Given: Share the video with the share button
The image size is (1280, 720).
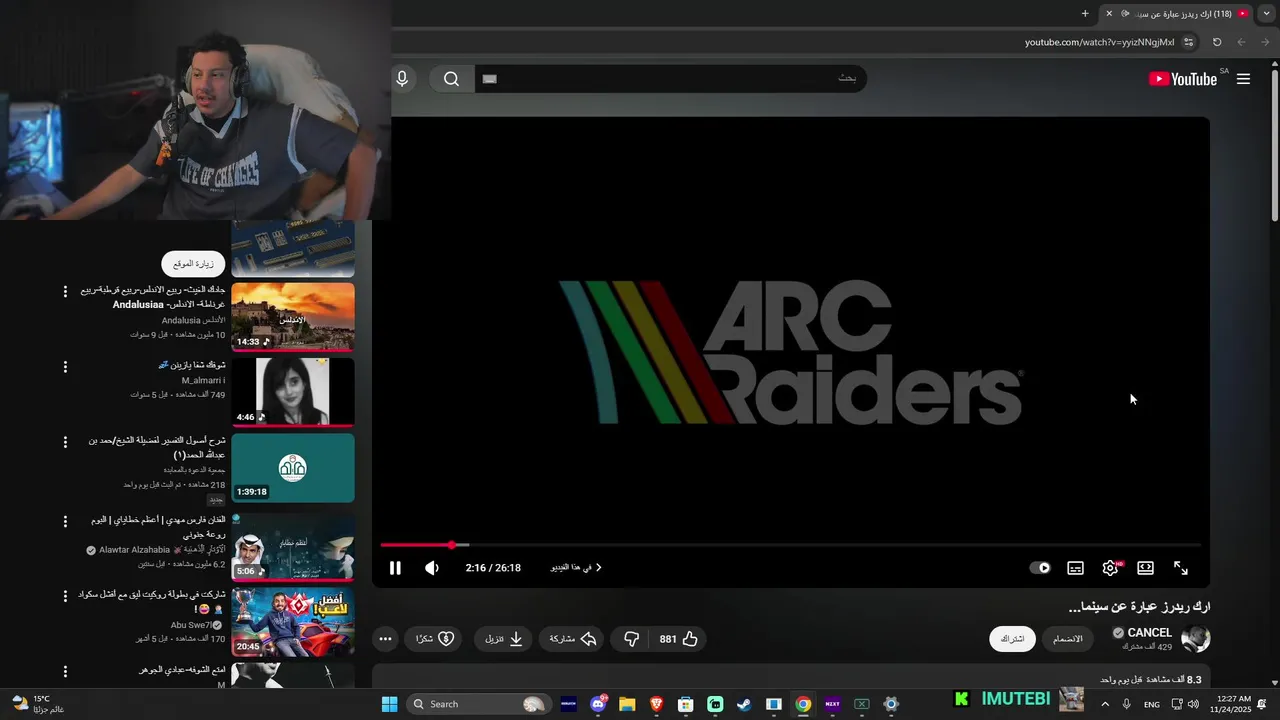Looking at the screenshot, I should 572,639.
